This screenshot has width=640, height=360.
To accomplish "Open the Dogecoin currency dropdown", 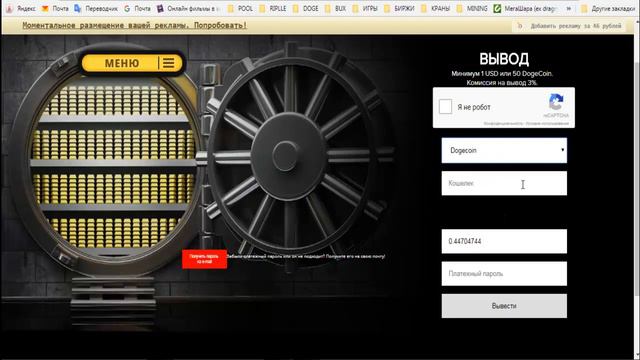I will [x=504, y=150].
